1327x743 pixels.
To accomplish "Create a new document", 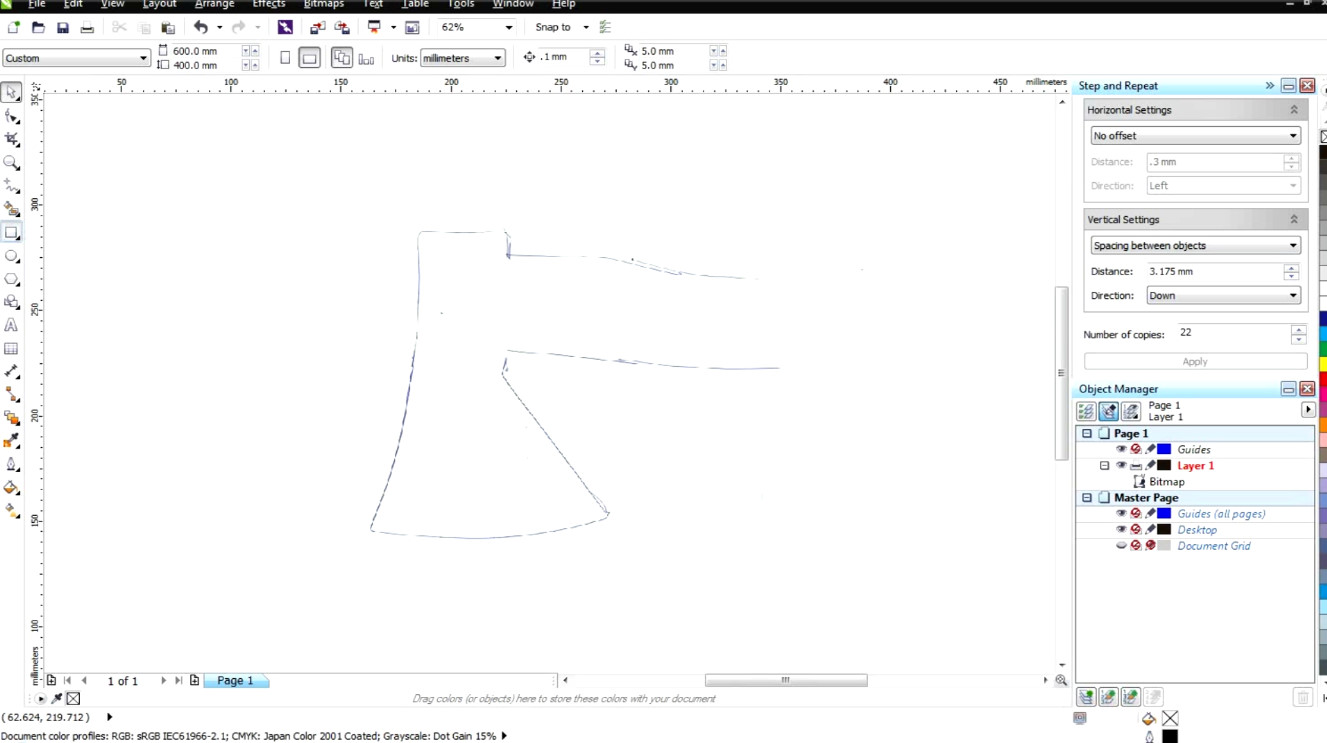I will point(14,28).
